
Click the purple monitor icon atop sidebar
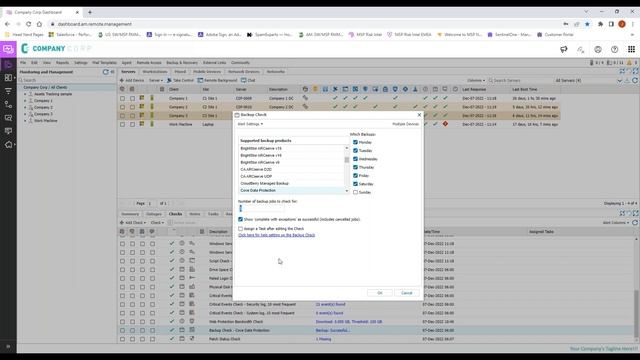8,49
